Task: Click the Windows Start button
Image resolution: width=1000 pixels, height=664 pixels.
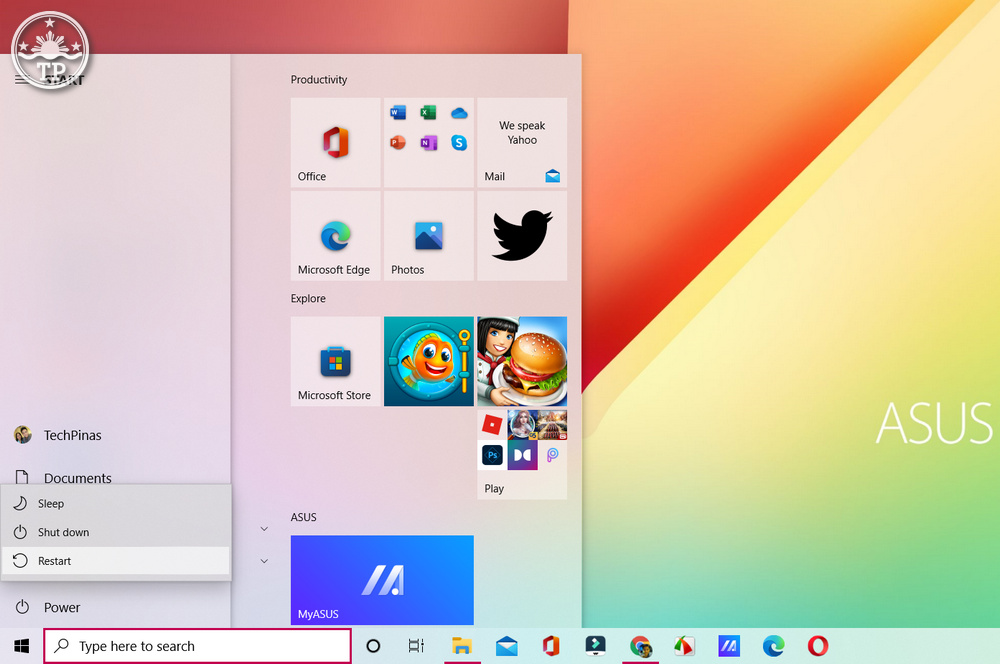Action: (x=22, y=646)
